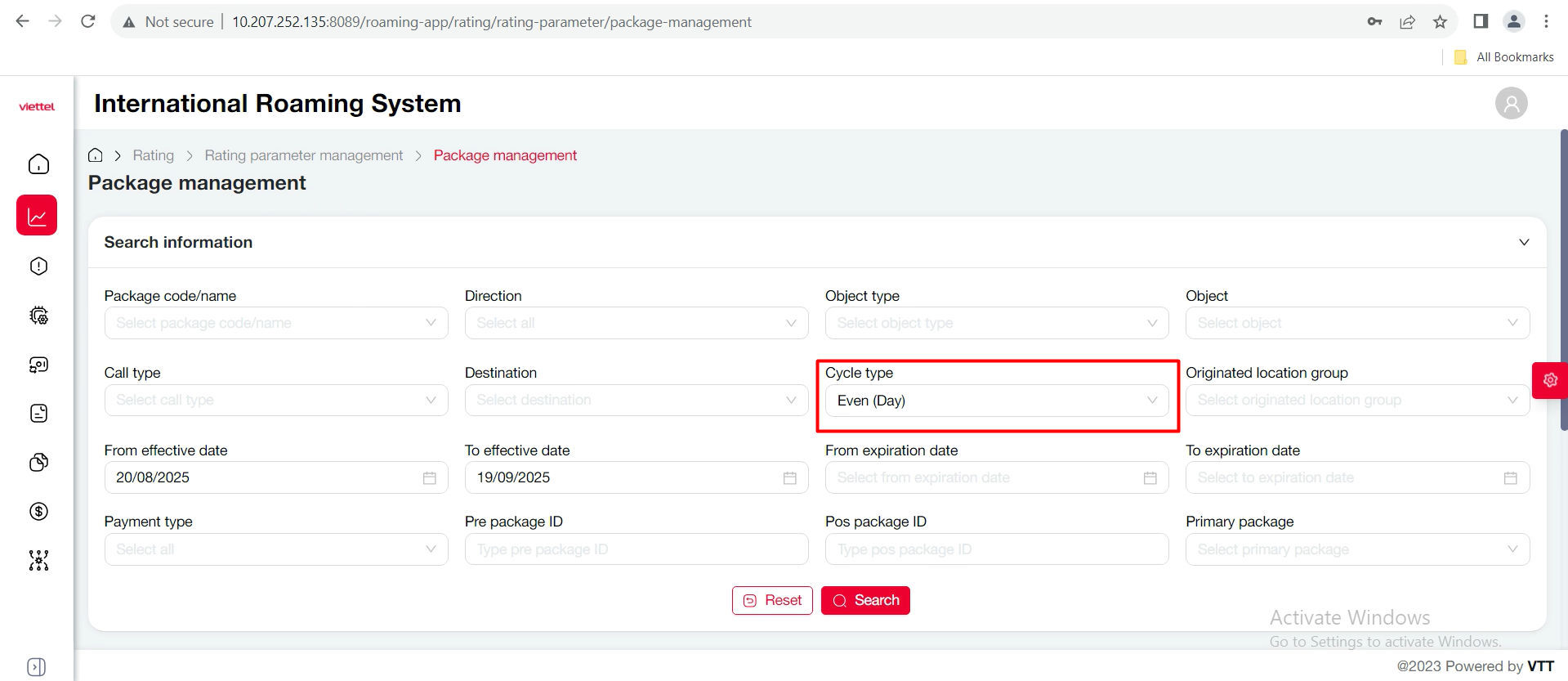Viewport: 1568px width, 681px height.
Task: Go to Rating breadcrumb item
Action: coord(154,155)
